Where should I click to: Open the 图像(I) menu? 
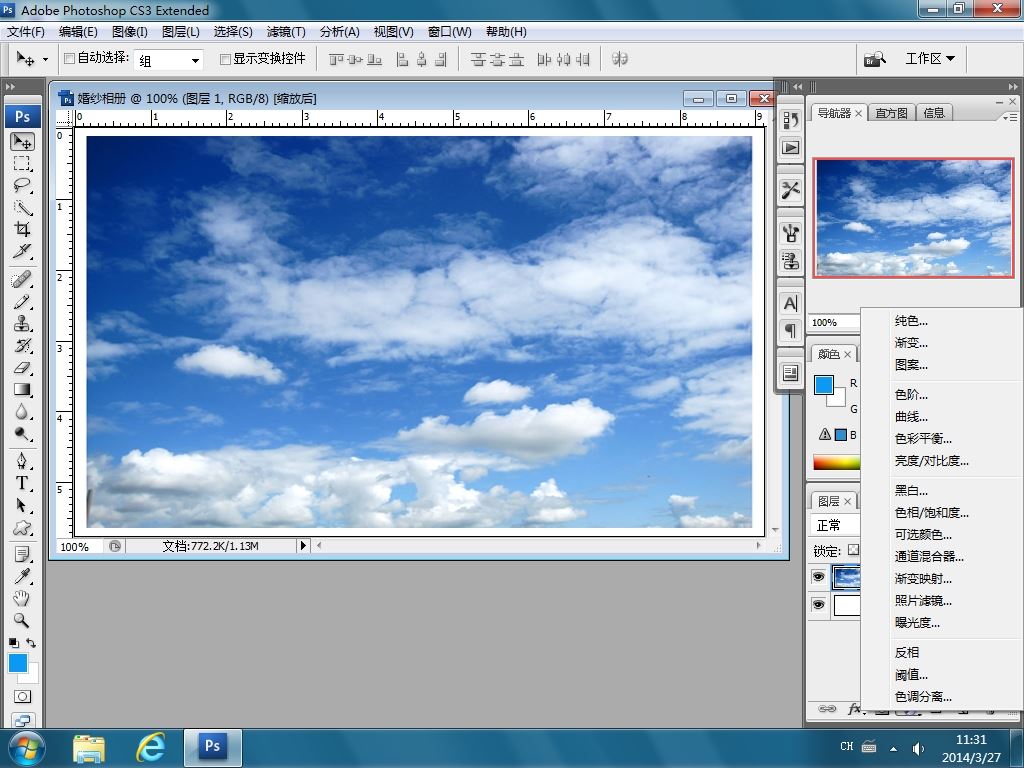click(130, 32)
